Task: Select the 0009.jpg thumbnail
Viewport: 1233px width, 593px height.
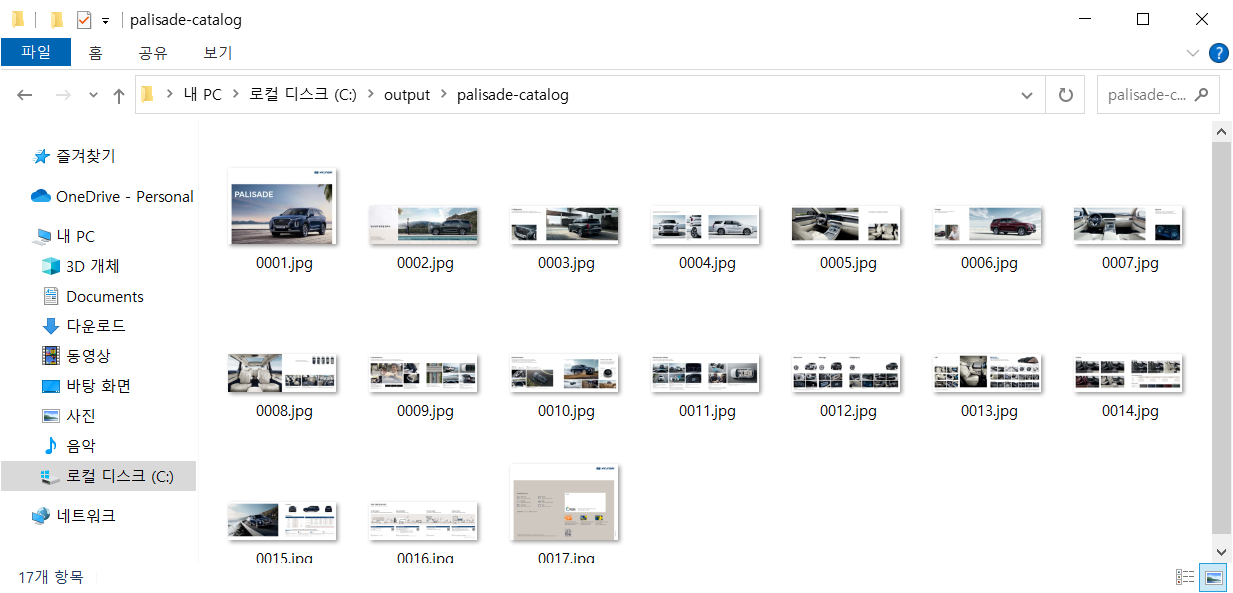Action: [x=423, y=373]
